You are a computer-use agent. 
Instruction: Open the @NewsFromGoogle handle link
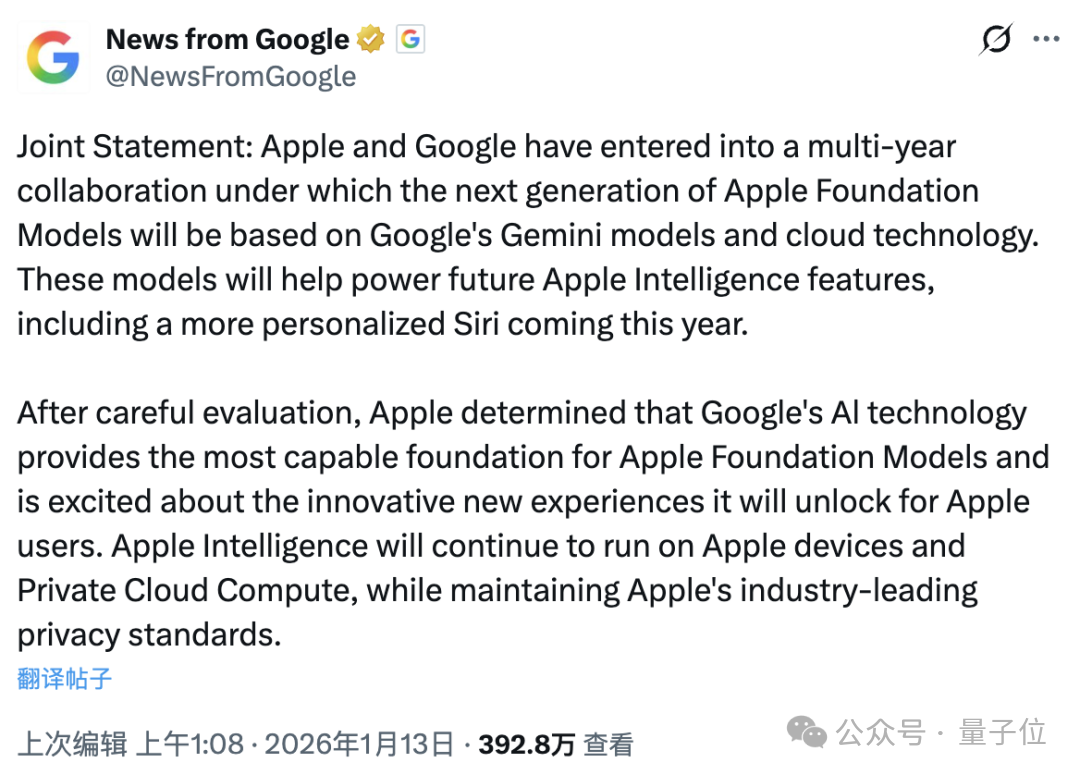(x=231, y=76)
